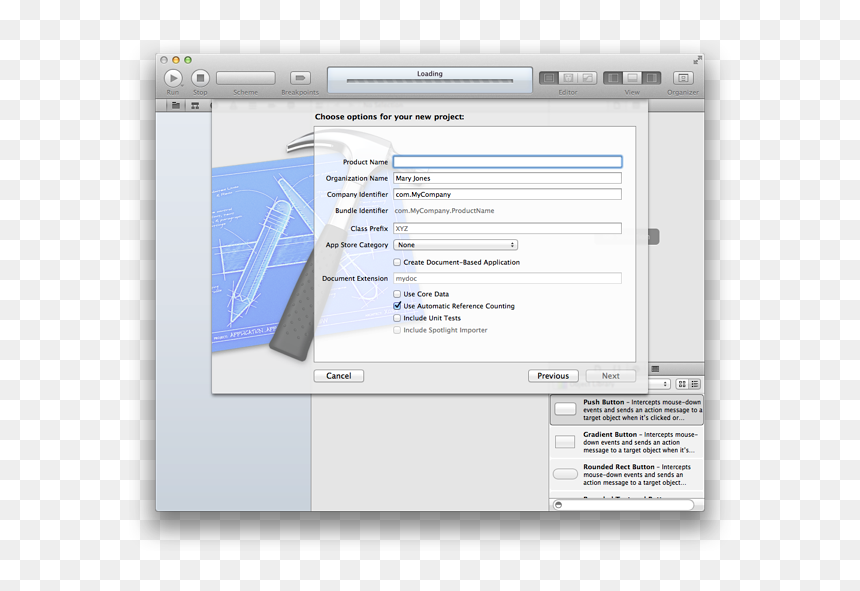The image size is (860, 591).
Task: Click the Push Button preview thumbnail
Action: click(565, 409)
